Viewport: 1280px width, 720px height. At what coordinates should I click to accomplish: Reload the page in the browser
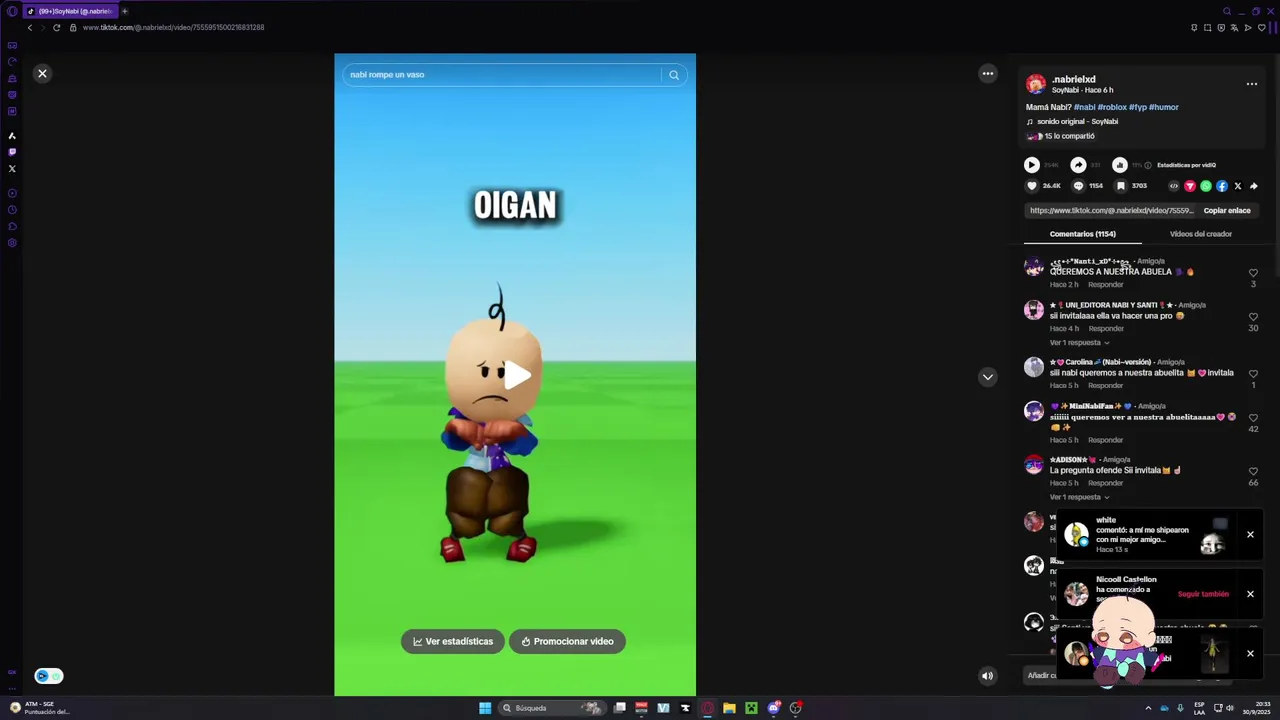(x=57, y=28)
